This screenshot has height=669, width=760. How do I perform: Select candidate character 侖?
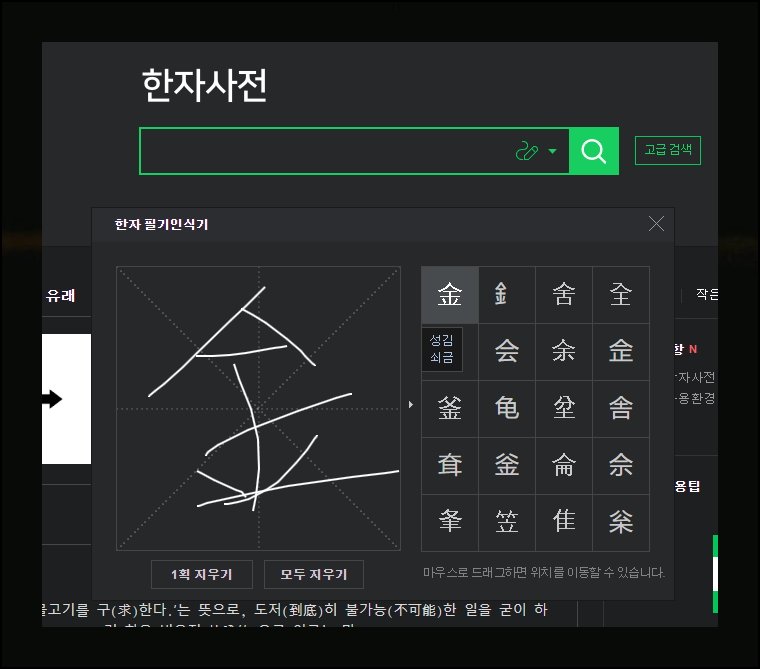pos(564,466)
